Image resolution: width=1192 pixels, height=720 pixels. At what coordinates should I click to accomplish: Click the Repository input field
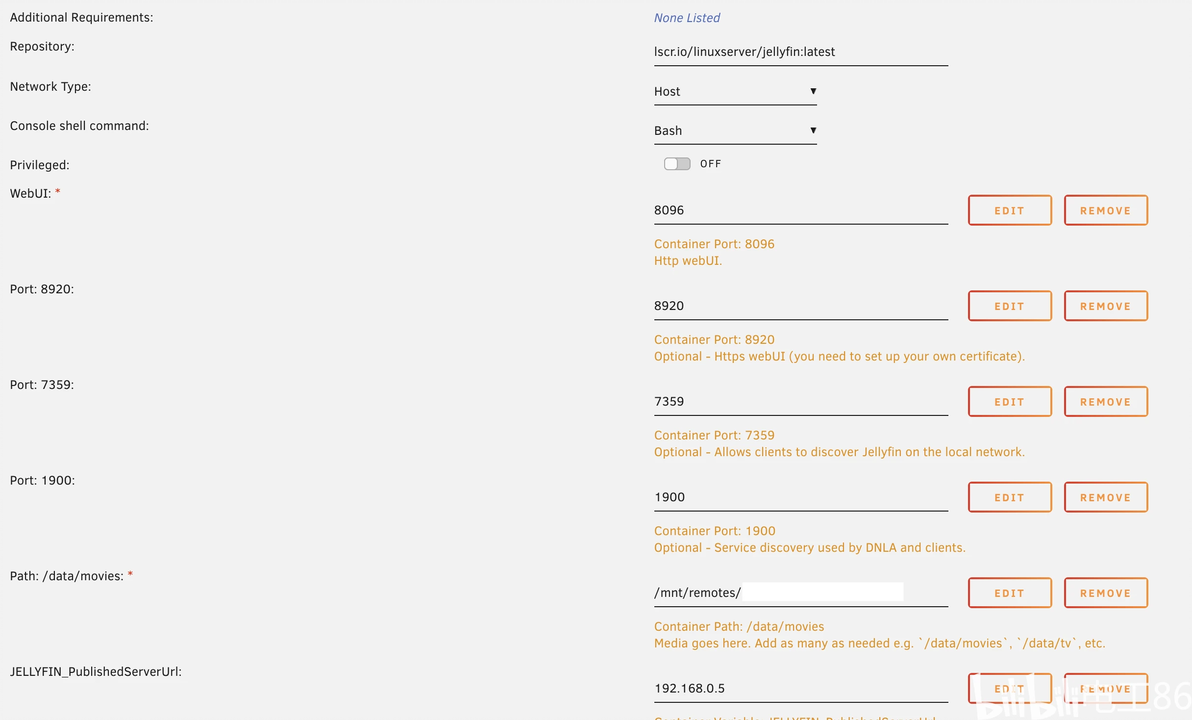[x=800, y=52]
